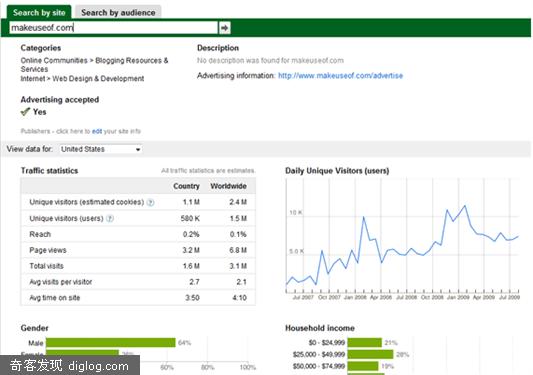Click the 3.2 M country page views value

tap(191, 250)
